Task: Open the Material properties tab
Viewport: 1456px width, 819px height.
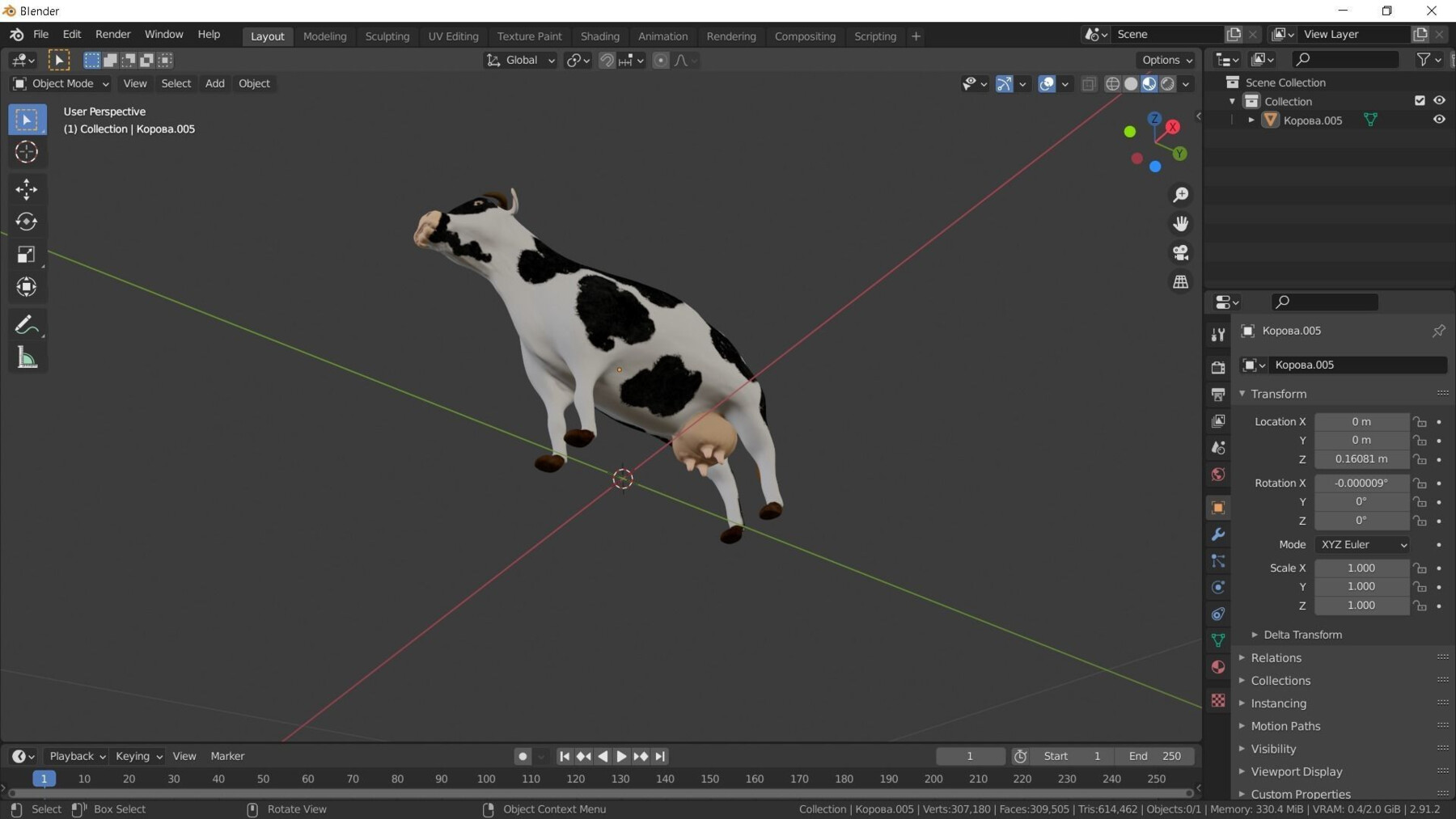Action: tap(1217, 668)
